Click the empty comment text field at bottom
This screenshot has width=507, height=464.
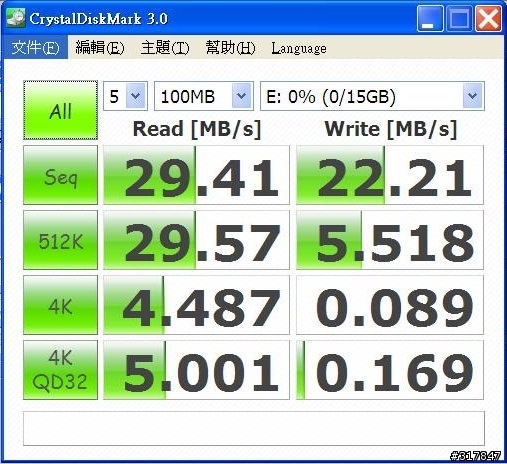254,428
